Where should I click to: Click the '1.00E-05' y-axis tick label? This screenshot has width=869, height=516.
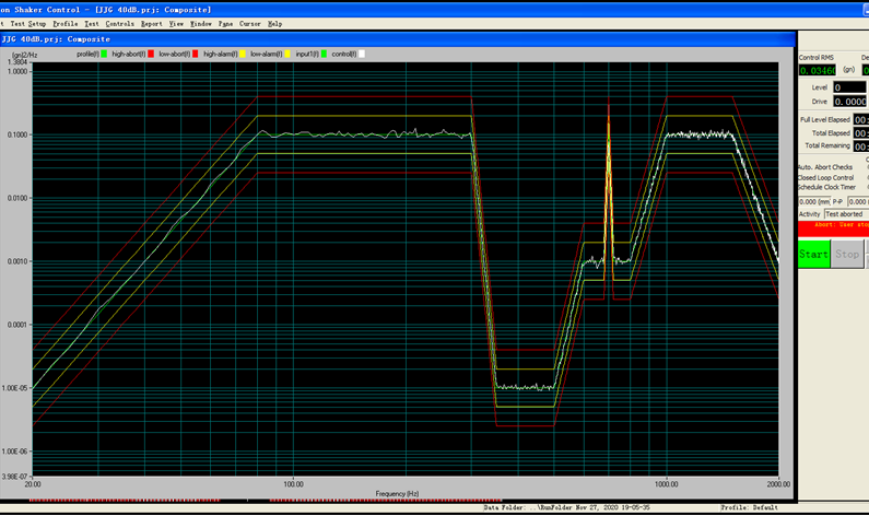tap(16, 388)
